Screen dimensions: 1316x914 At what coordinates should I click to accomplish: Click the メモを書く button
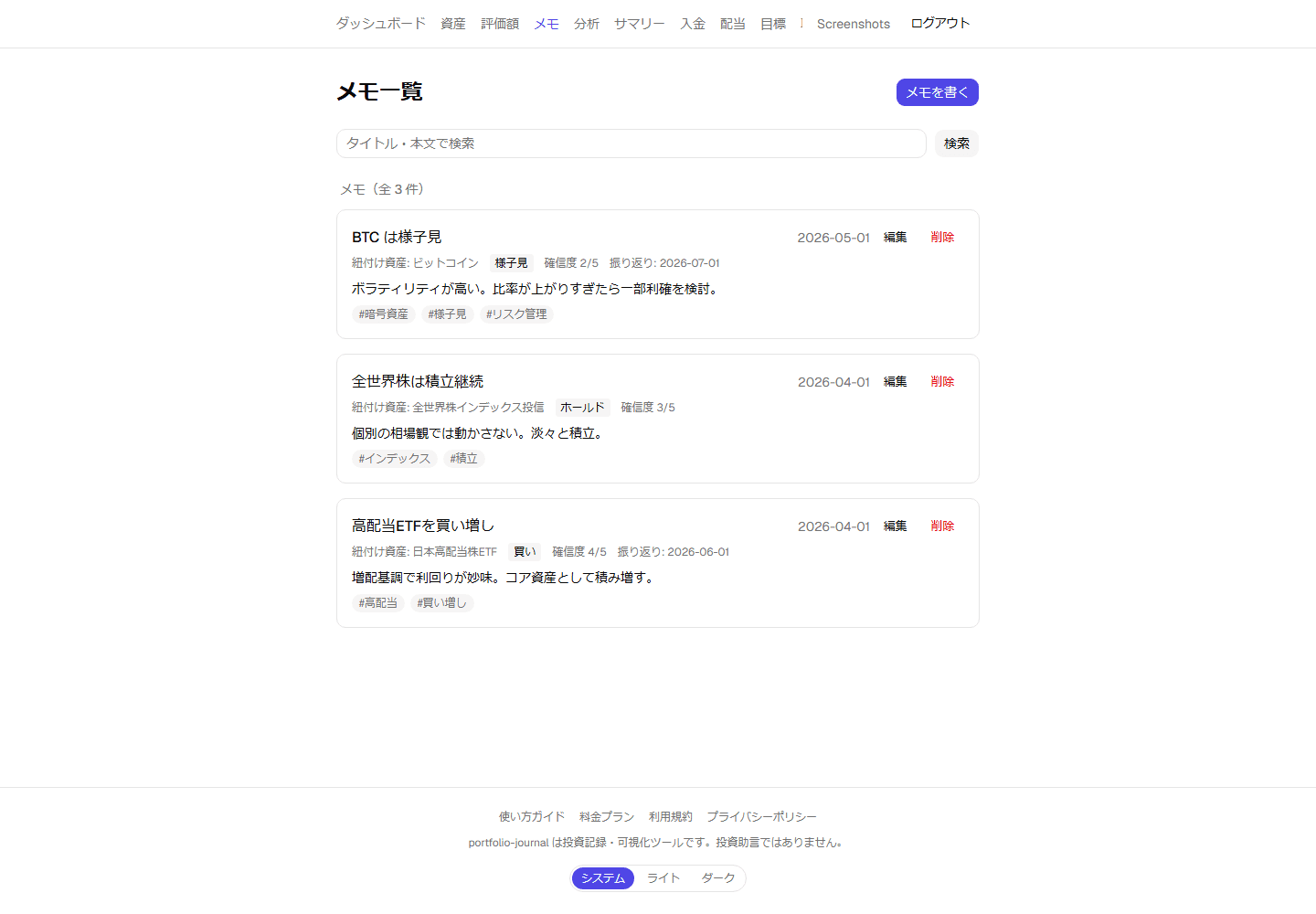(x=938, y=92)
